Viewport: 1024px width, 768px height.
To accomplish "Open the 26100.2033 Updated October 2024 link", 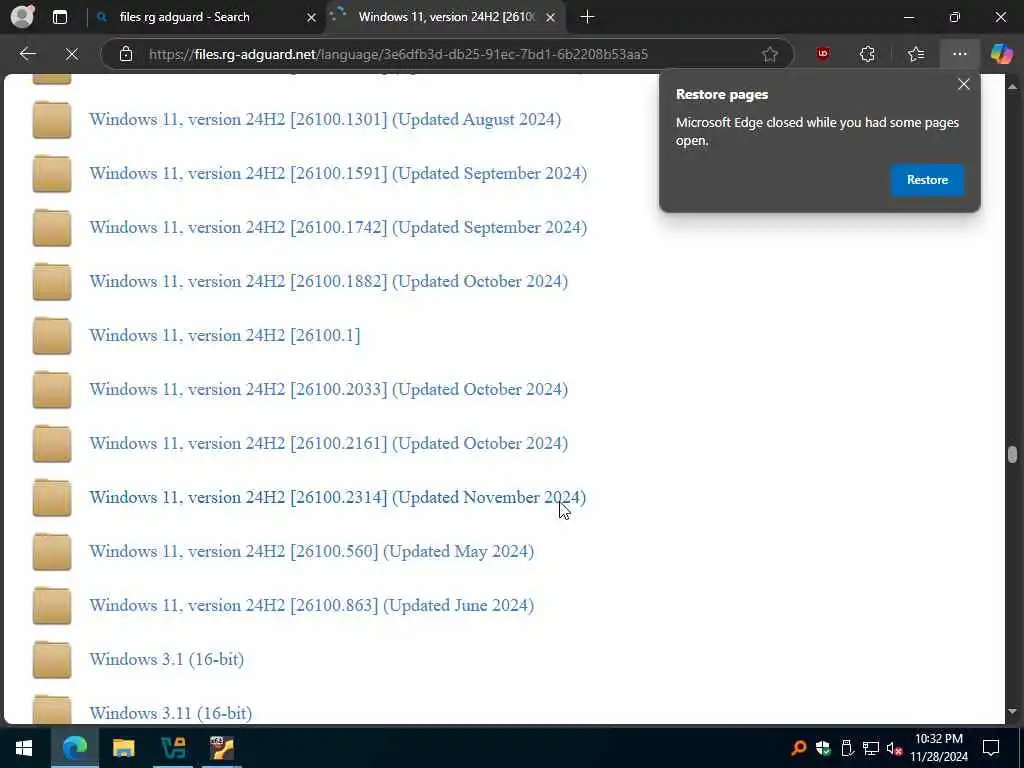I will tap(328, 389).
